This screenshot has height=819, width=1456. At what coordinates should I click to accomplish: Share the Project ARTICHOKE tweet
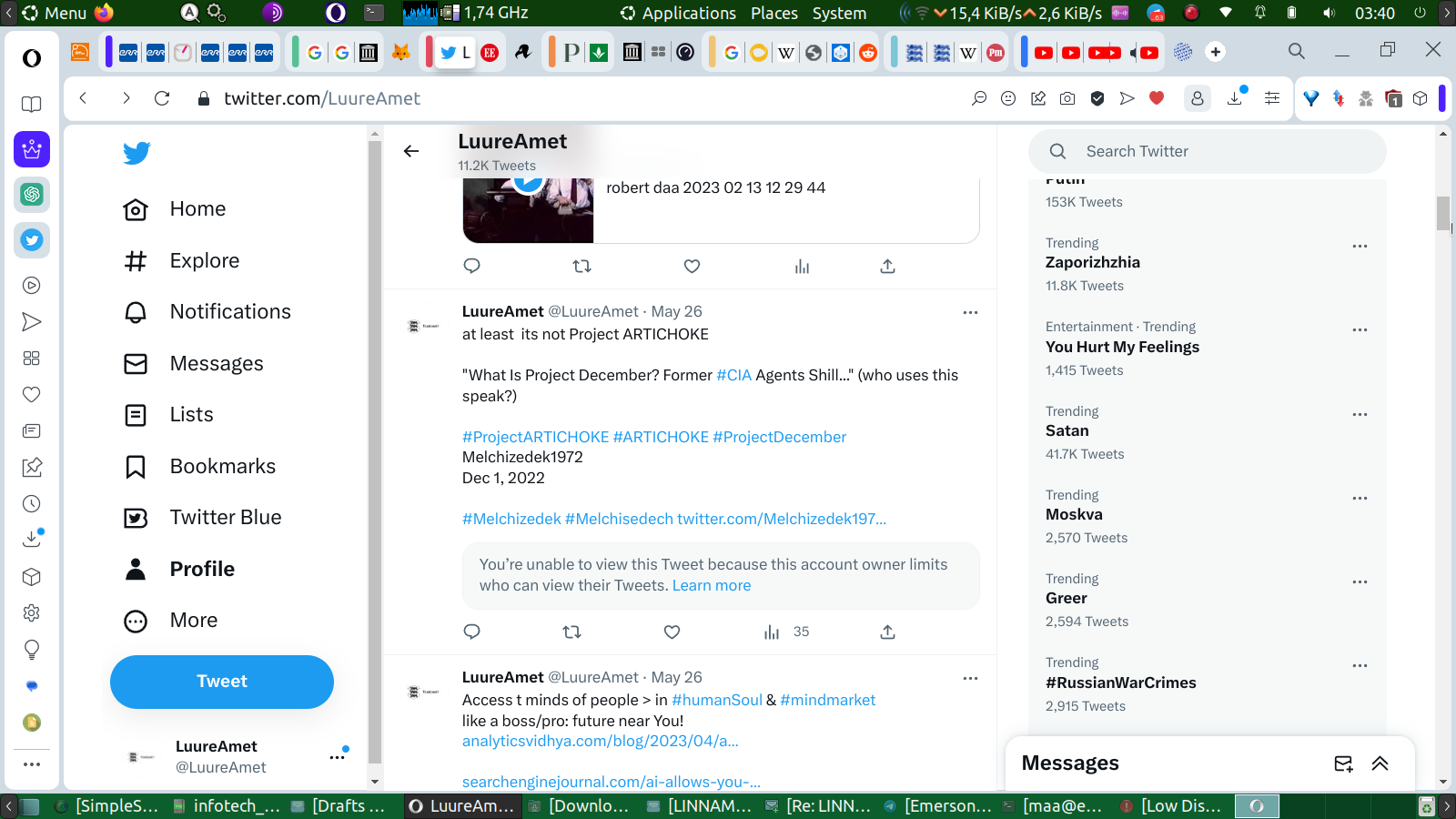887,632
